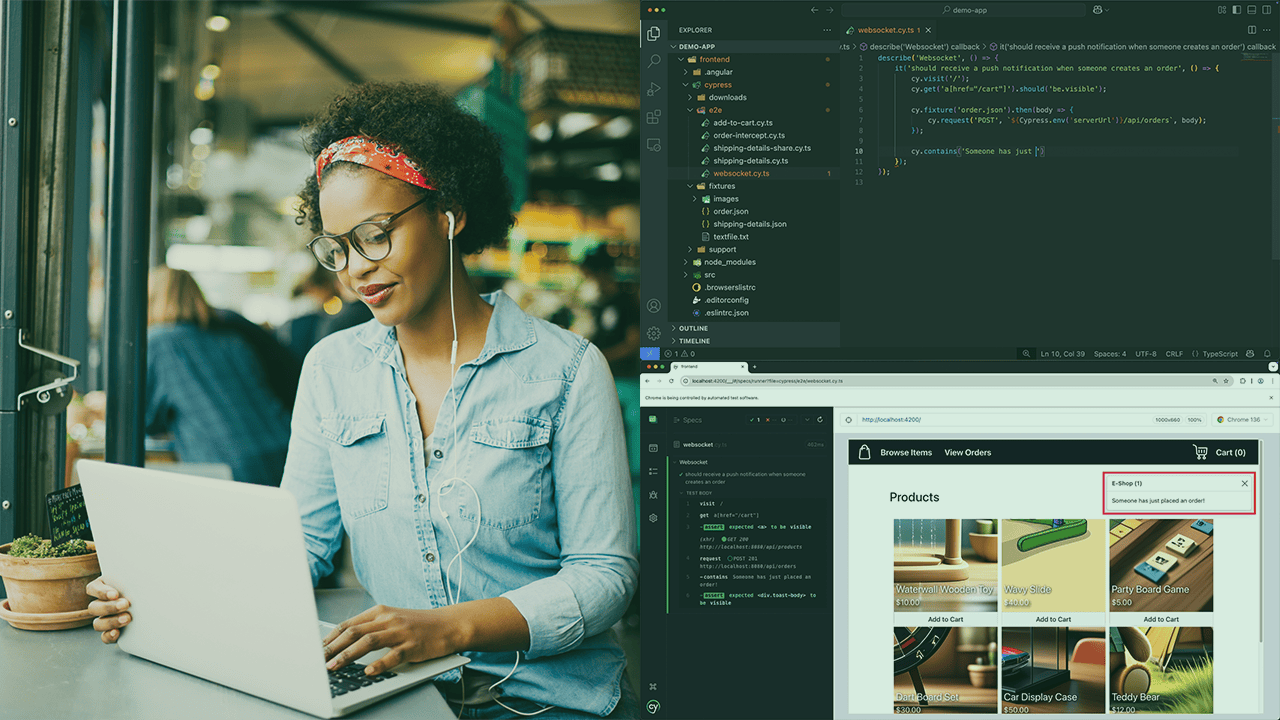Open the notifications bell in VS Code status bar
Screen dimensions: 1280x720
[1268, 354]
